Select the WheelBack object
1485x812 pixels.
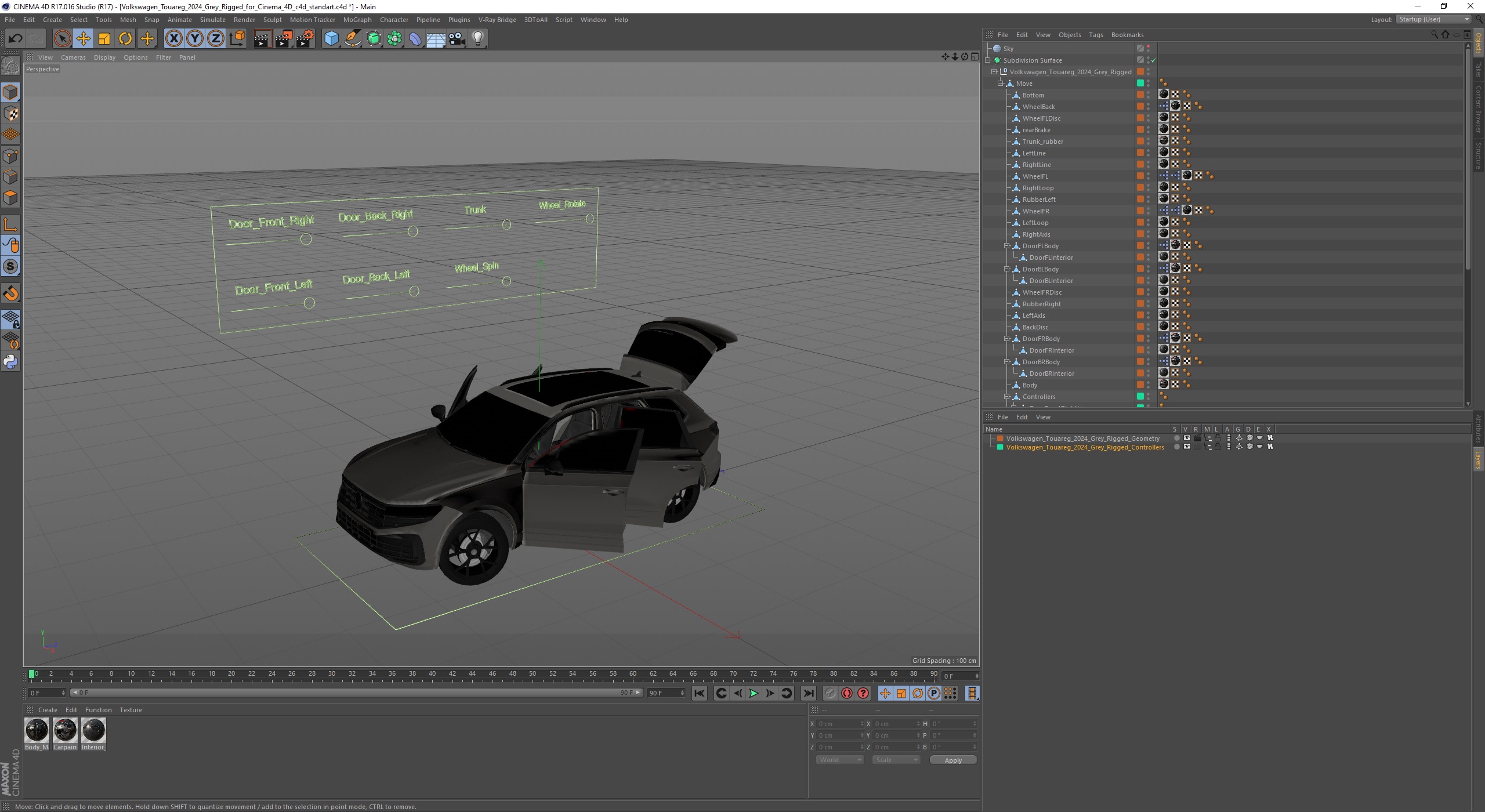pos(1038,107)
